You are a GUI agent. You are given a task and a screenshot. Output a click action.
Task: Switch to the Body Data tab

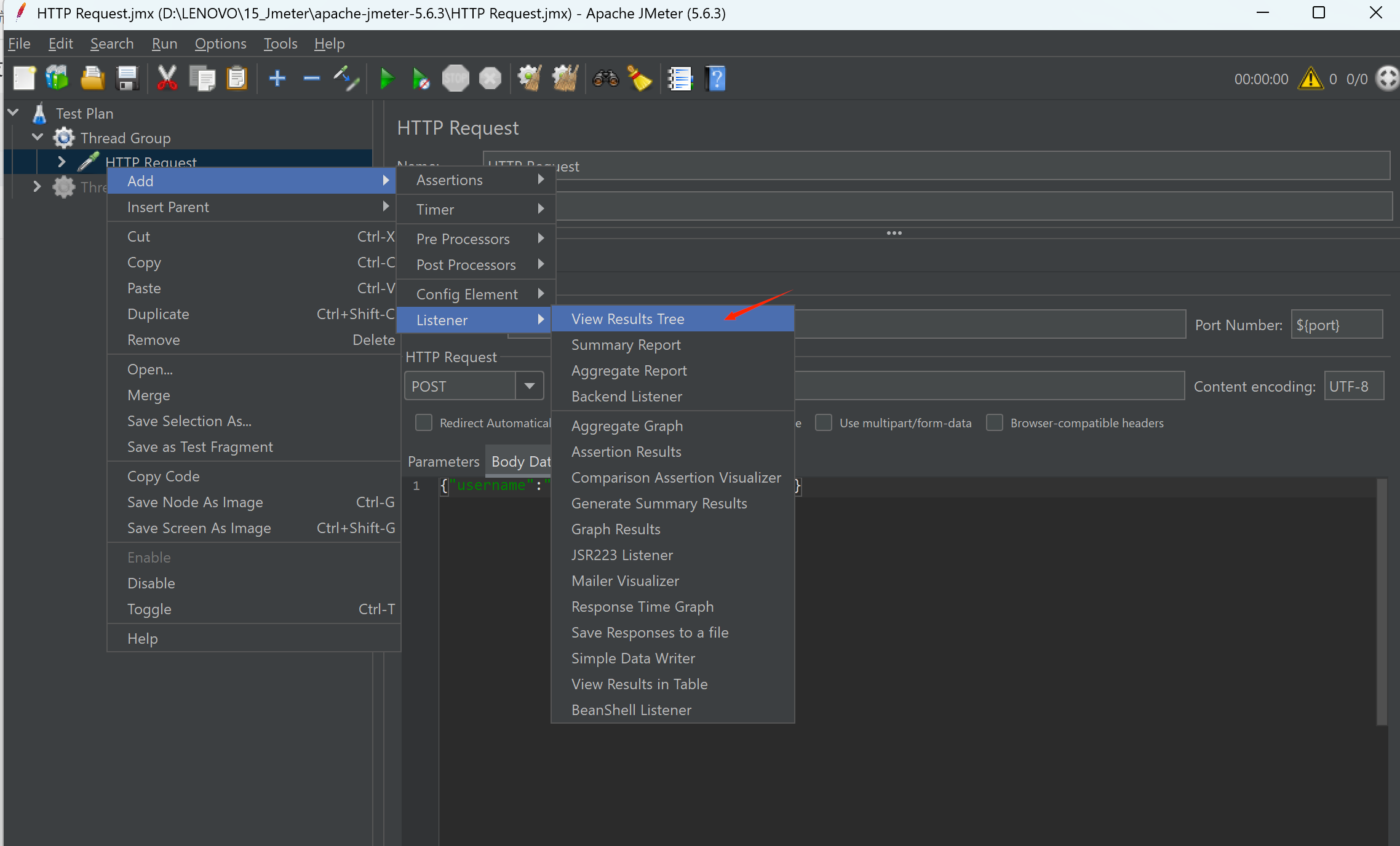(x=520, y=461)
